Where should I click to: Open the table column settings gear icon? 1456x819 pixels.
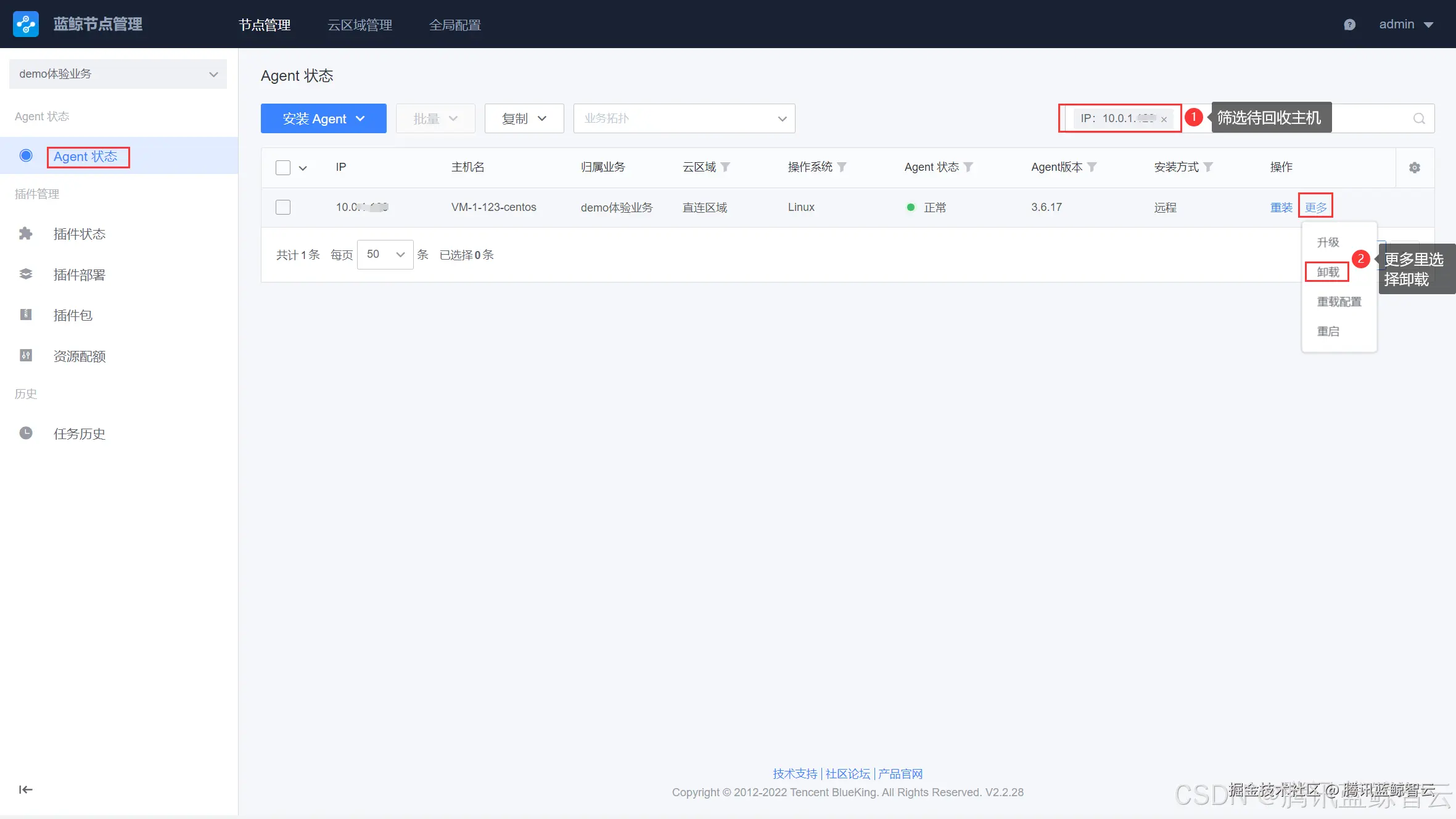[1415, 168]
